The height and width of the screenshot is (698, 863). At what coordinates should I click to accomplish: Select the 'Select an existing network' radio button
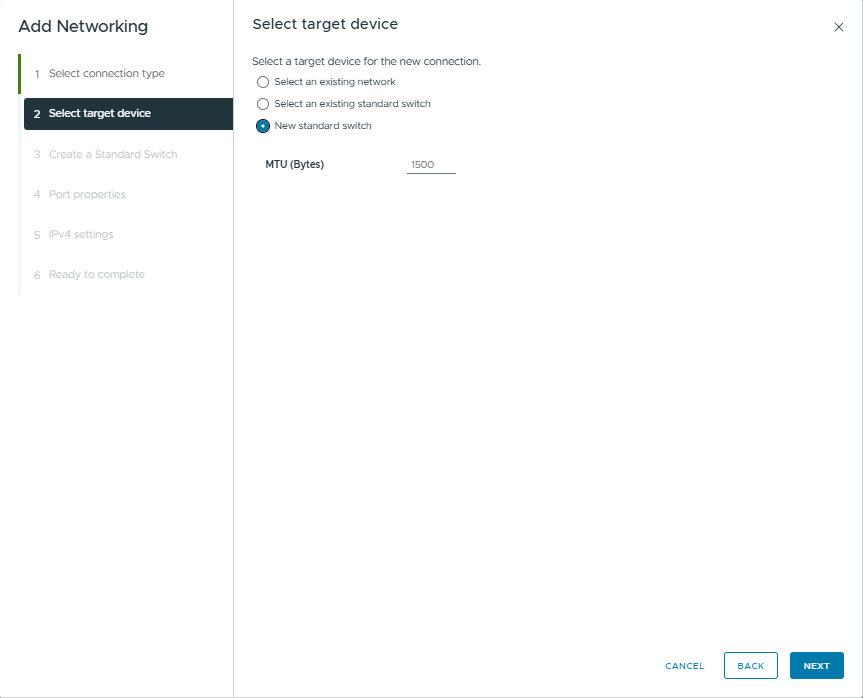pos(263,82)
